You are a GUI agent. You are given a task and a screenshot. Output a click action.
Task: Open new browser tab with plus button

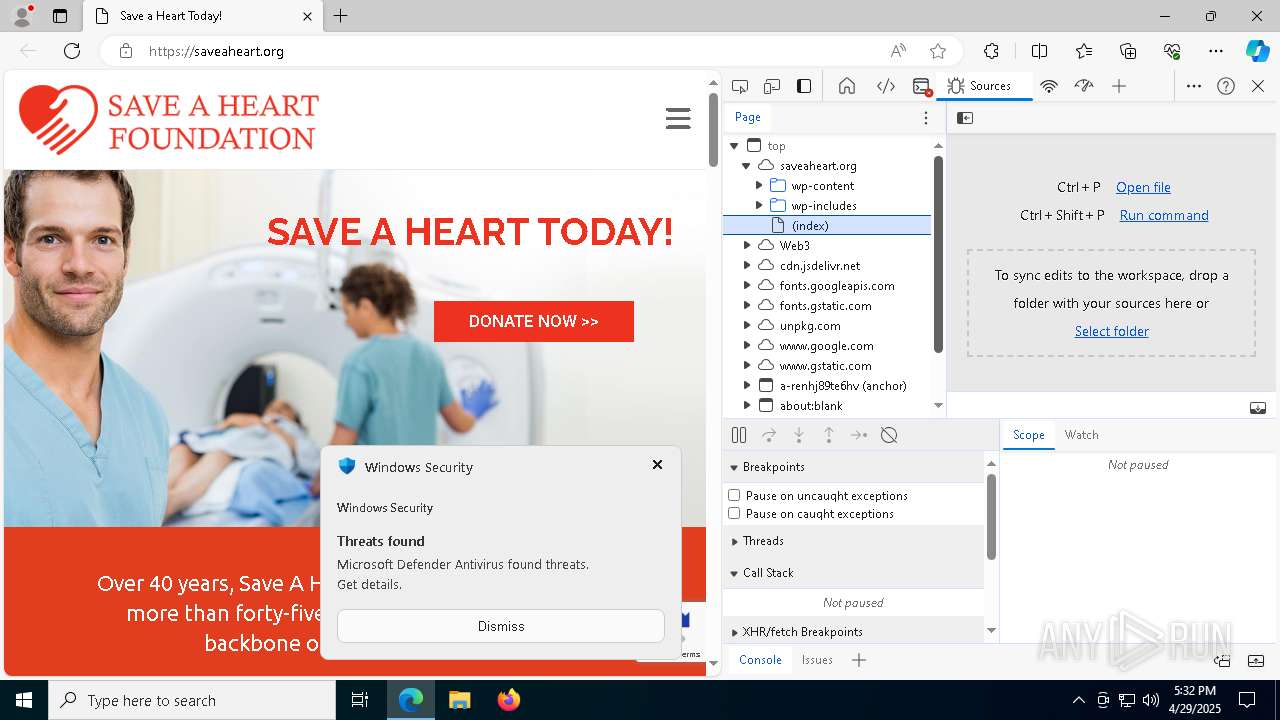click(x=341, y=16)
